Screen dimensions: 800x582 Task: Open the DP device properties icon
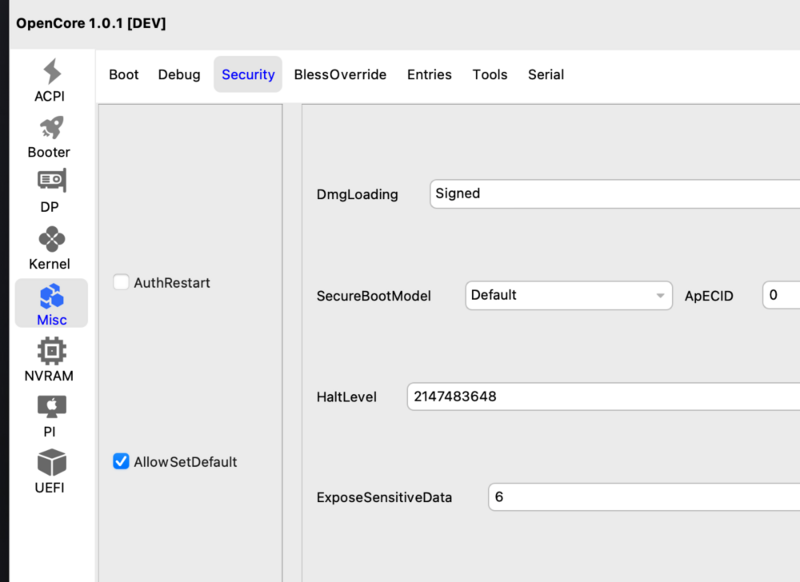click(52, 183)
